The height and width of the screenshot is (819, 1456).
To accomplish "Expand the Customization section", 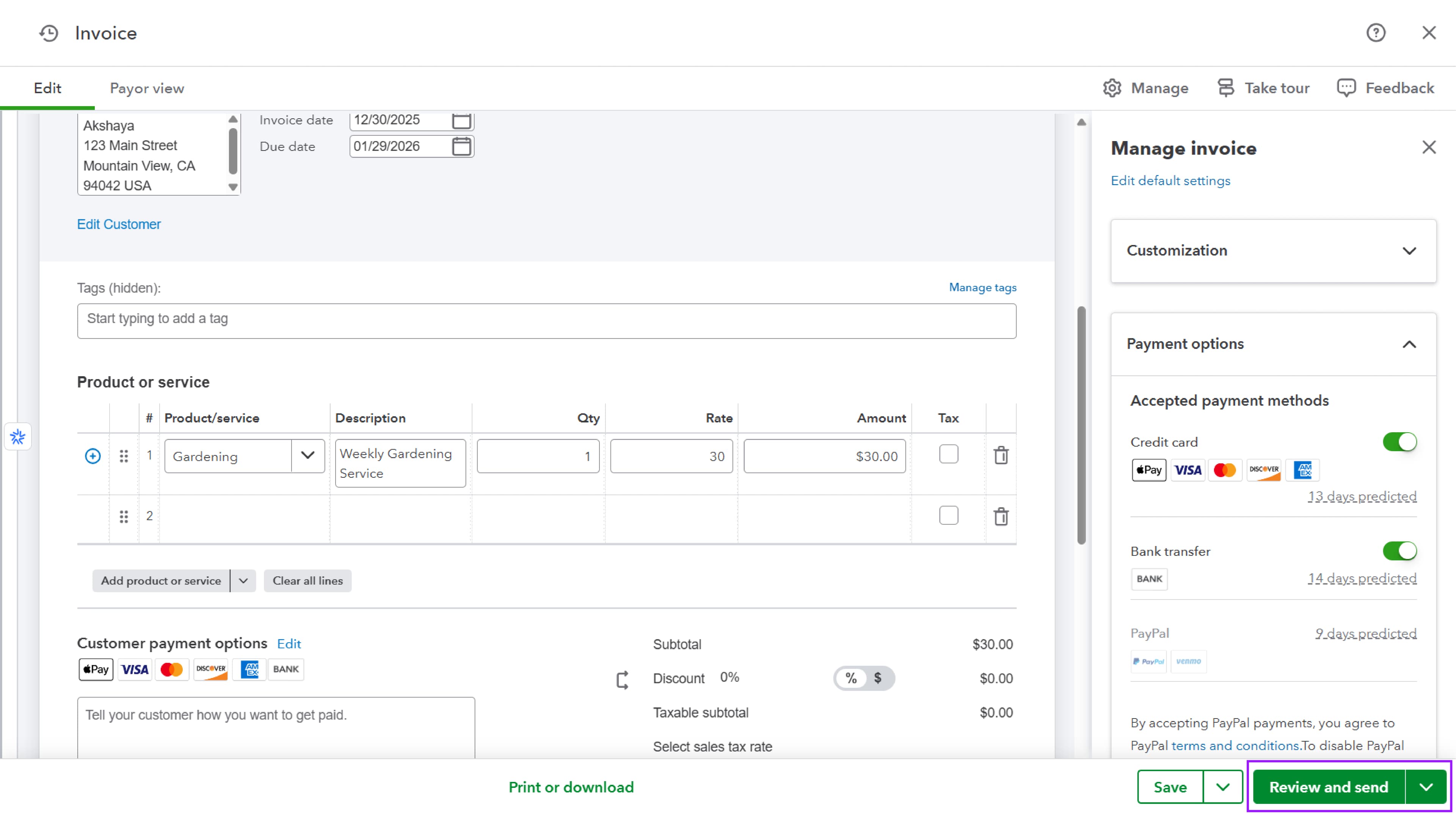I will [1409, 251].
